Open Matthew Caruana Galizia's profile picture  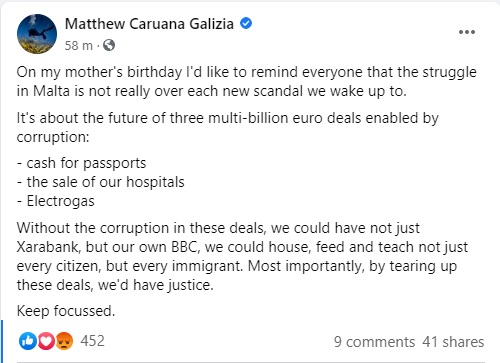[x=37, y=34]
